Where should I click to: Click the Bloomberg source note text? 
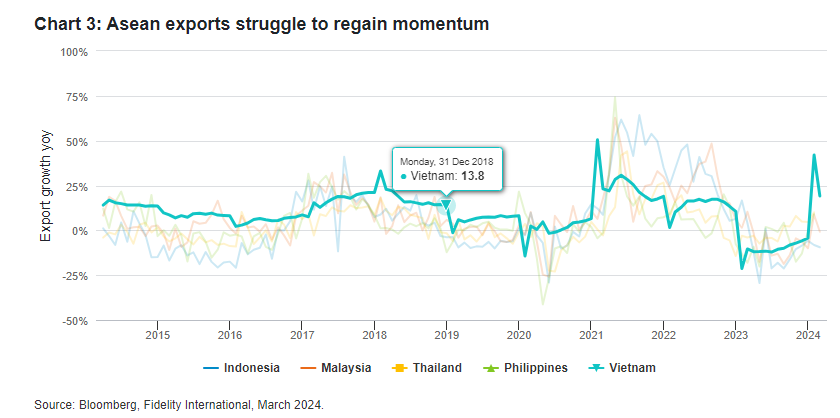tap(179, 404)
